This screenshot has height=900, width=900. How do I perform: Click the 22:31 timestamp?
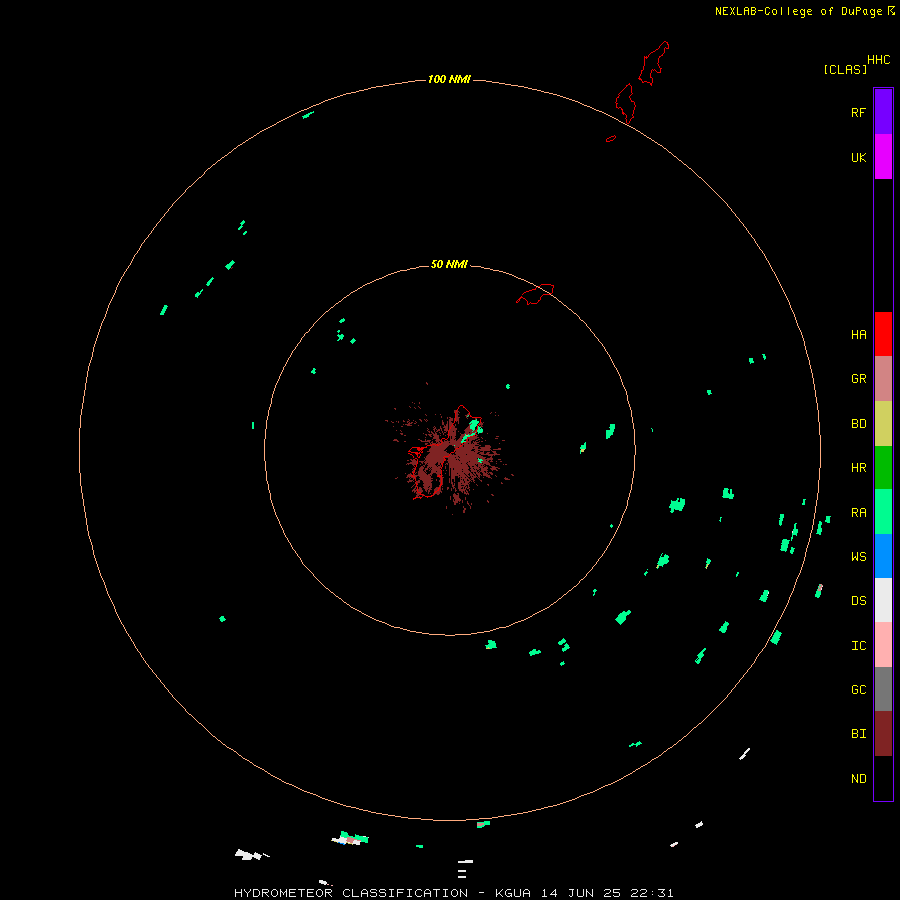pyautogui.click(x=651, y=893)
